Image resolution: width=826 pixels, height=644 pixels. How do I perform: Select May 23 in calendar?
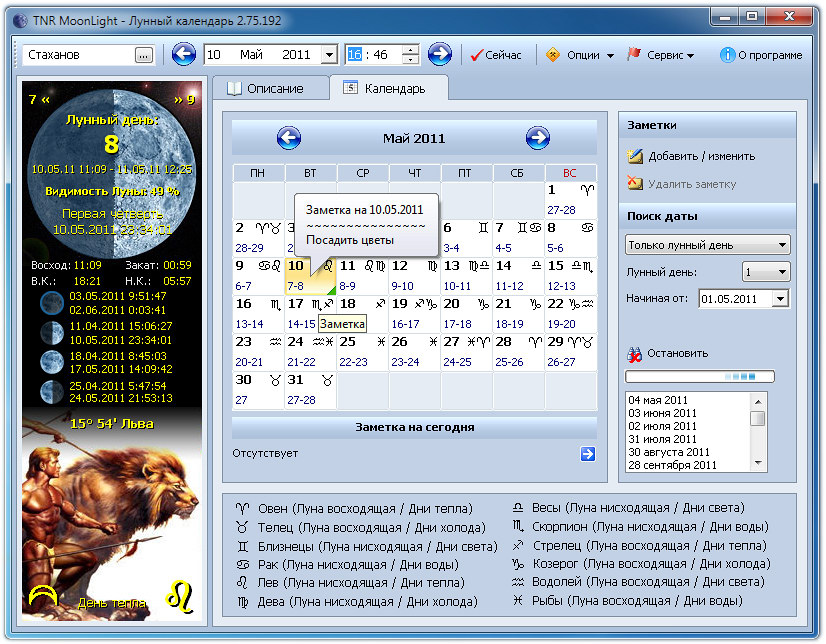[258, 352]
